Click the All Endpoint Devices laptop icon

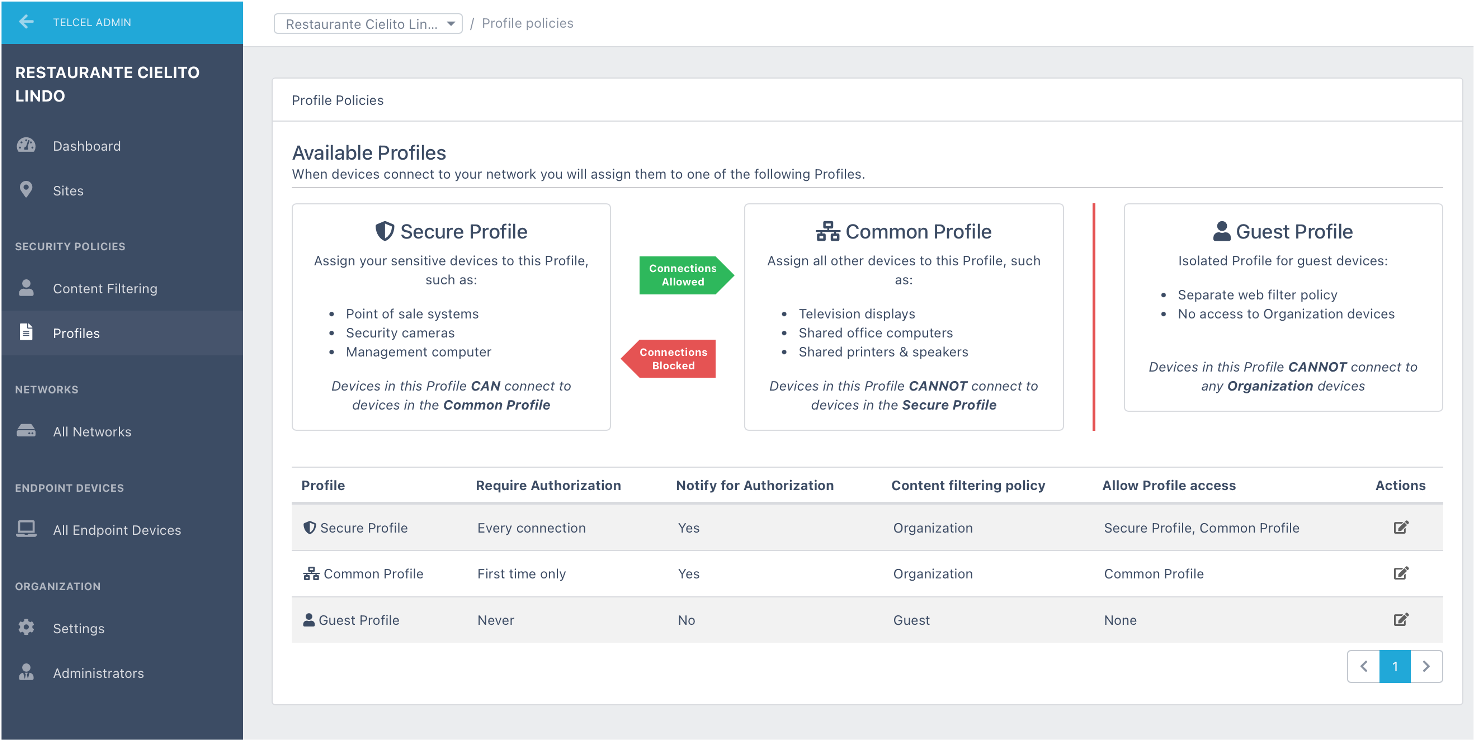tap(27, 529)
